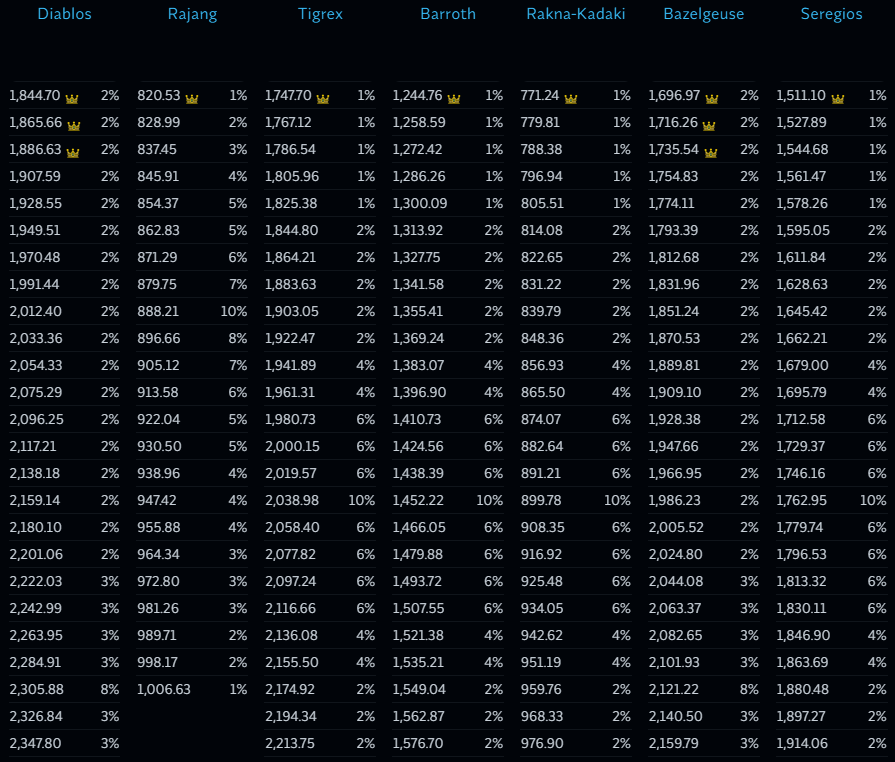
Task: Click the crown icon next to 1,747.70
Action: click(x=322, y=99)
